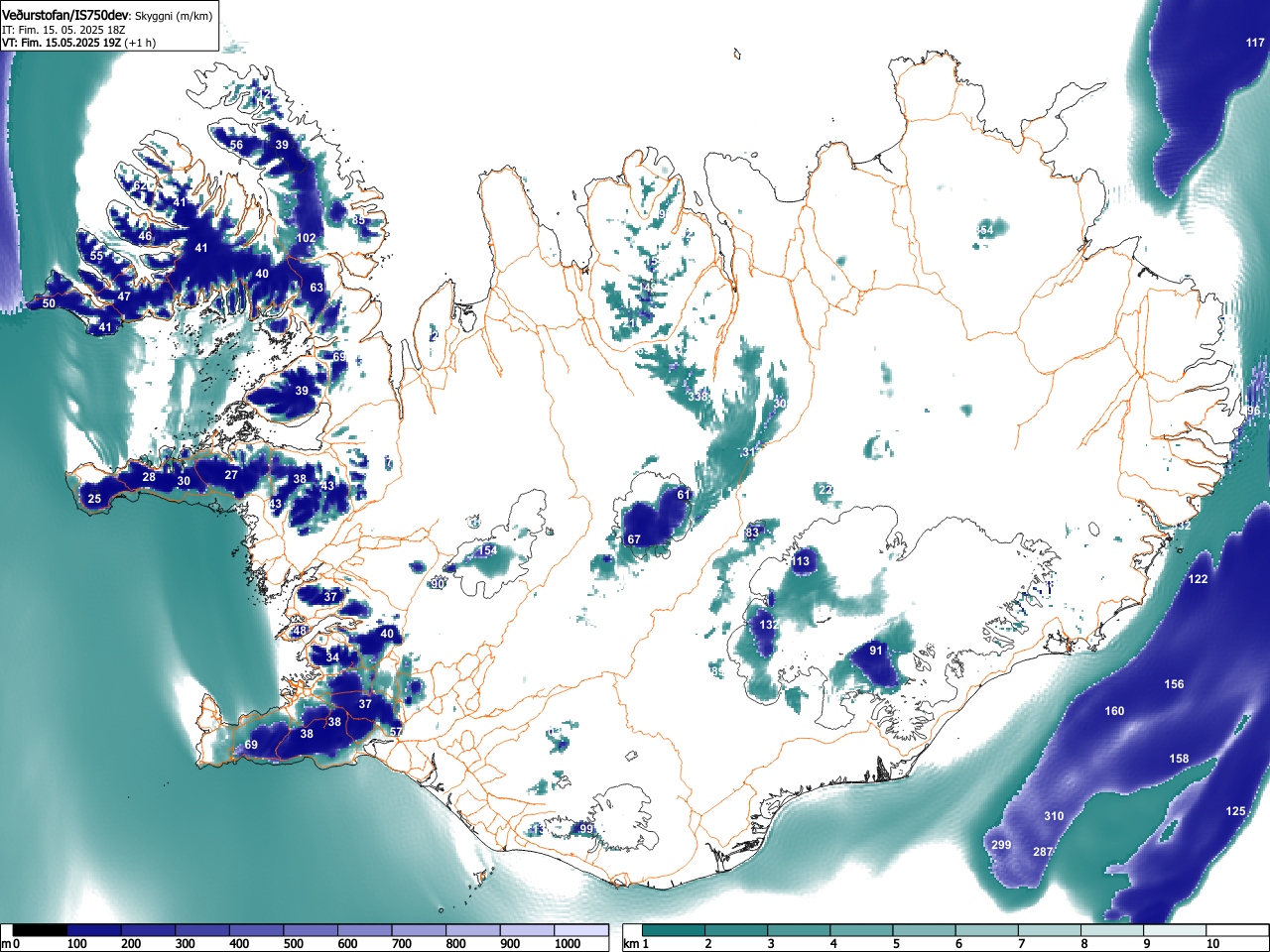
Task: Click the dark teal 1–2 km legend swatch
Action: pyautogui.click(x=676, y=931)
